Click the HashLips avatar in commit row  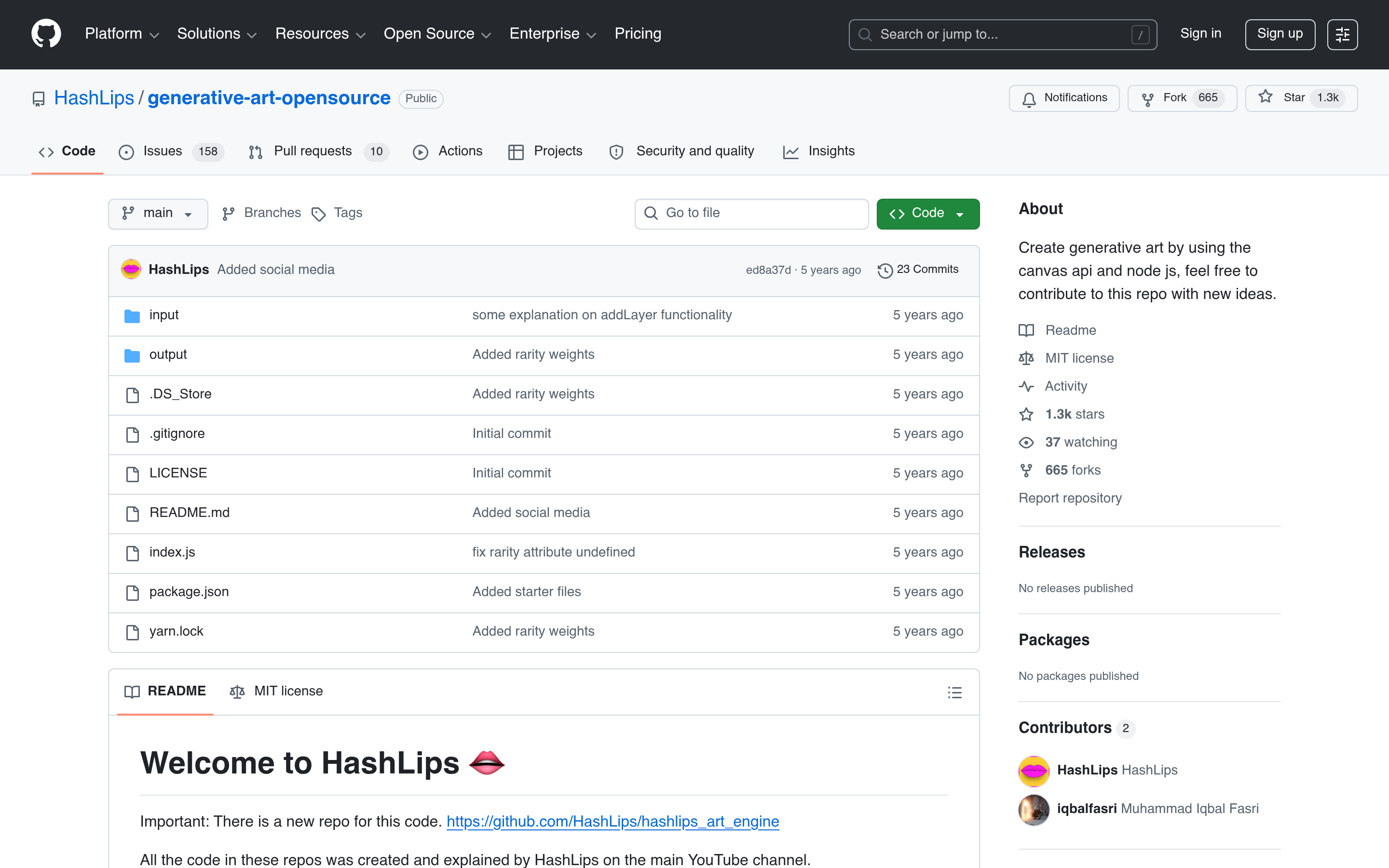pyautogui.click(x=131, y=269)
